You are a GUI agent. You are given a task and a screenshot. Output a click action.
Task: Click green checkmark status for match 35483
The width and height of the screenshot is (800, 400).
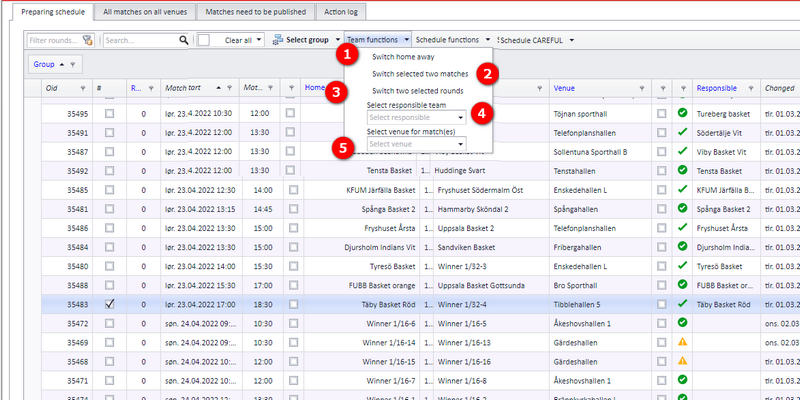(682, 304)
